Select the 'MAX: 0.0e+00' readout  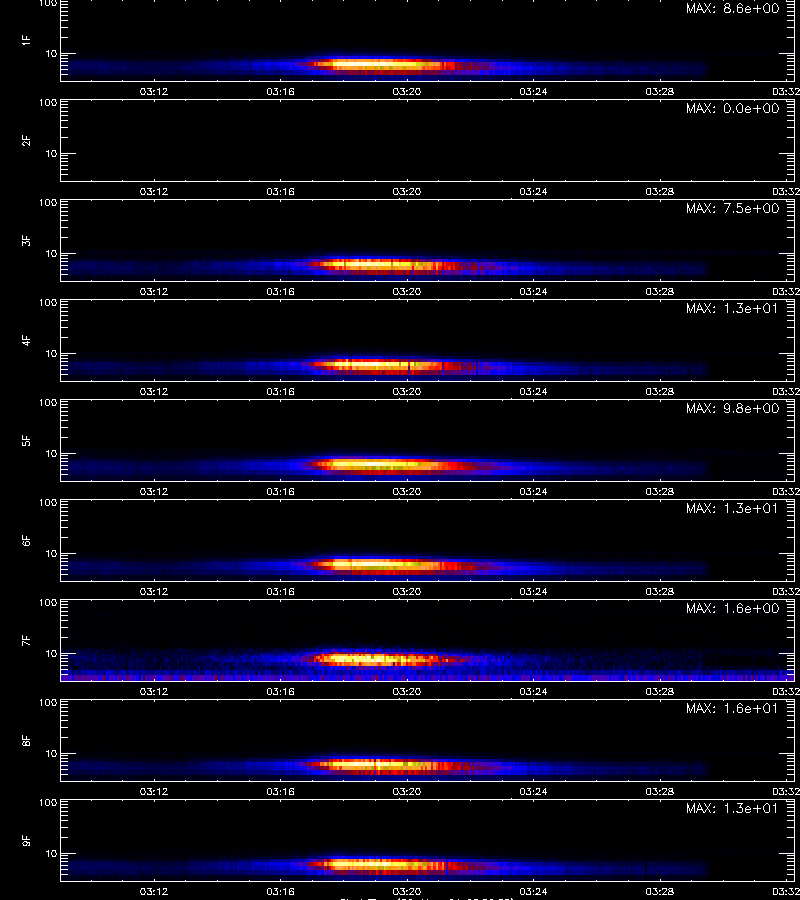click(x=732, y=108)
